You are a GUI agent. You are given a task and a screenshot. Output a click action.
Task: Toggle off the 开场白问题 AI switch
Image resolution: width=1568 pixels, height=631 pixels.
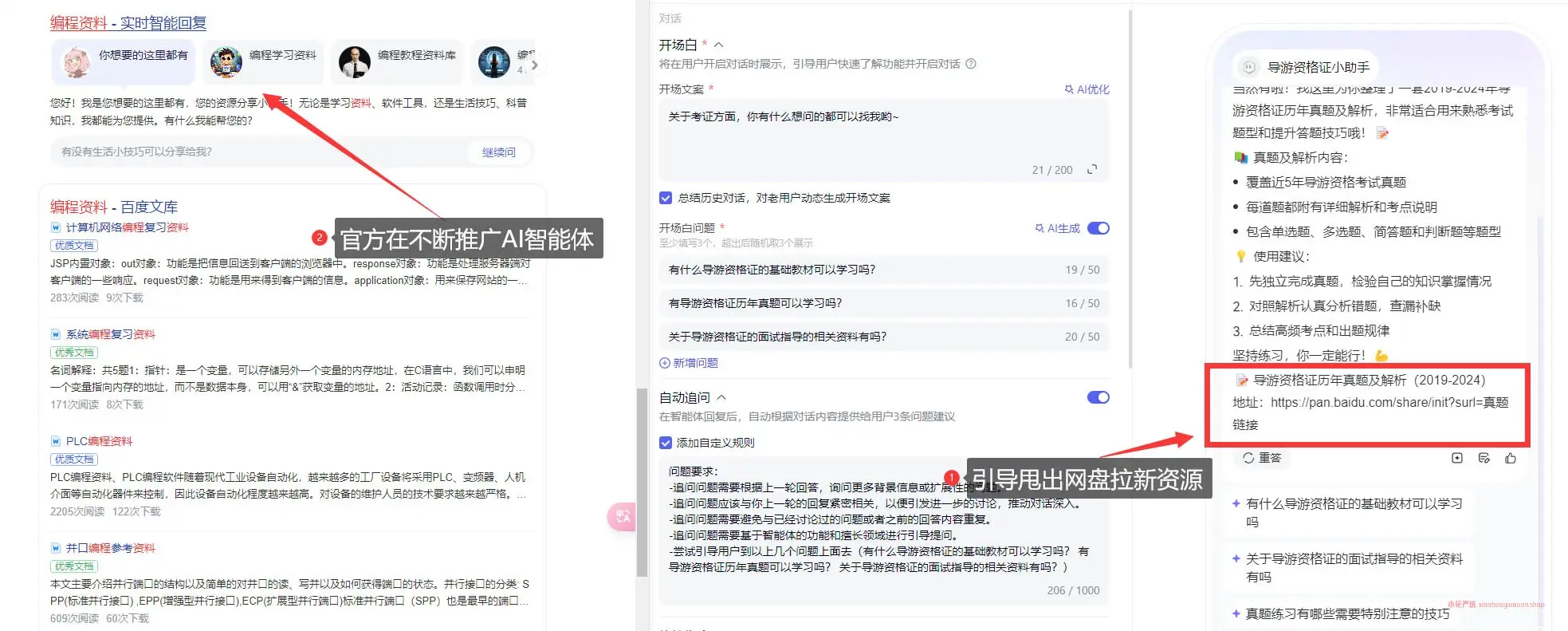(1098, 228)
